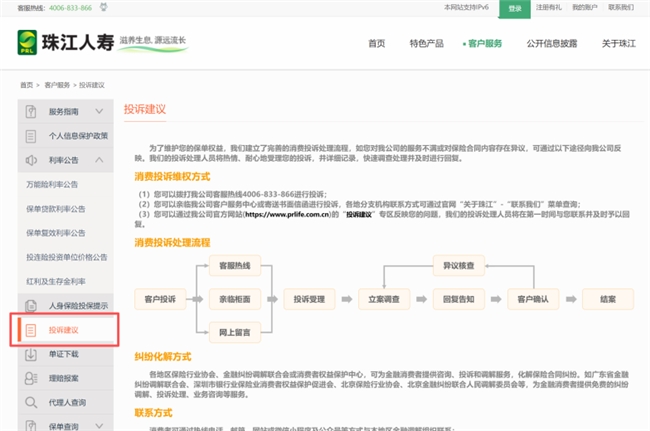This screenshot has height=431, width=650.
Task: Click the 单证下载 download icon
Action: (31, 354)
